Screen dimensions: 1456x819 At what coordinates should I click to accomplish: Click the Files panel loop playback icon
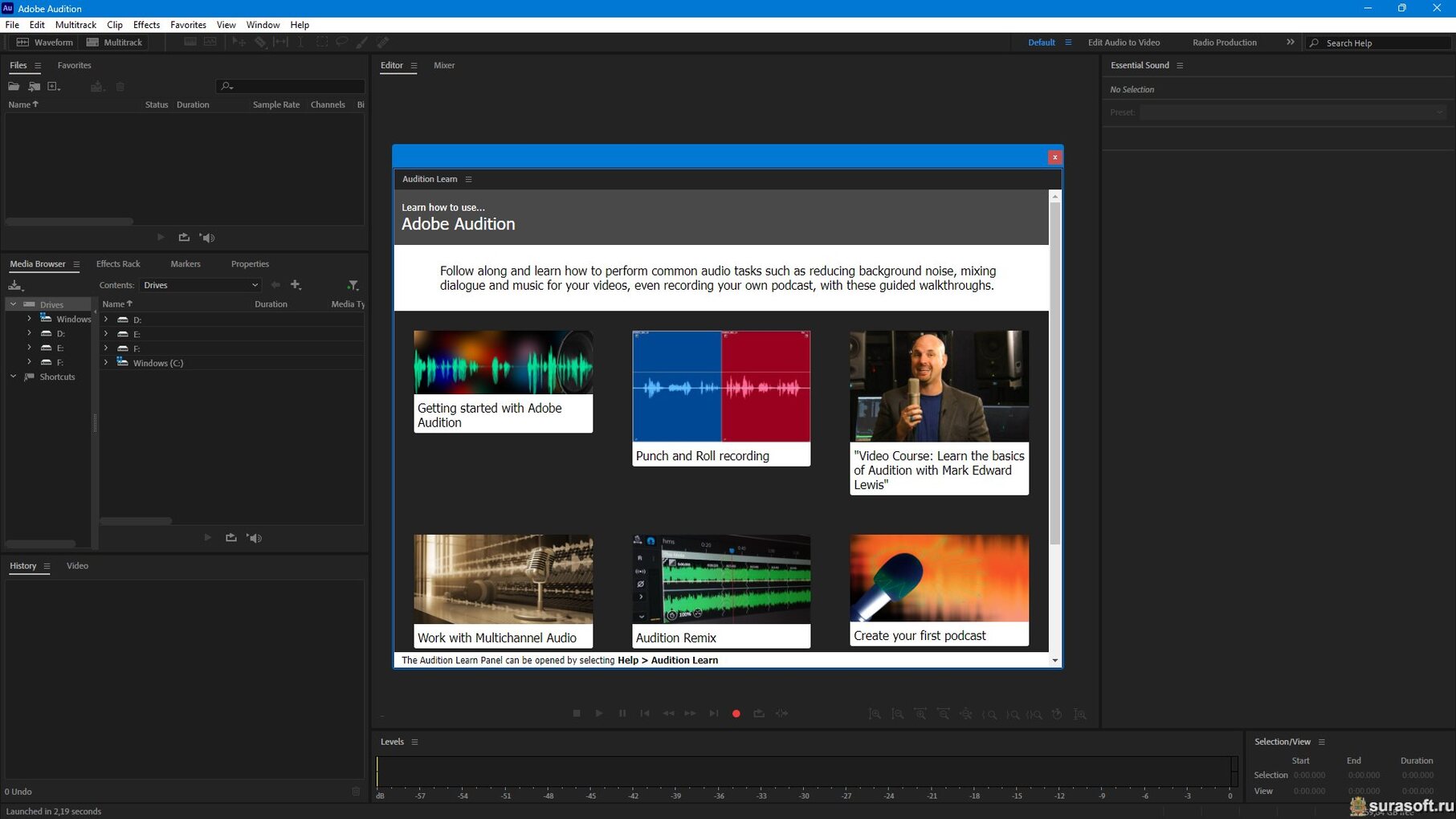(184, 238)
